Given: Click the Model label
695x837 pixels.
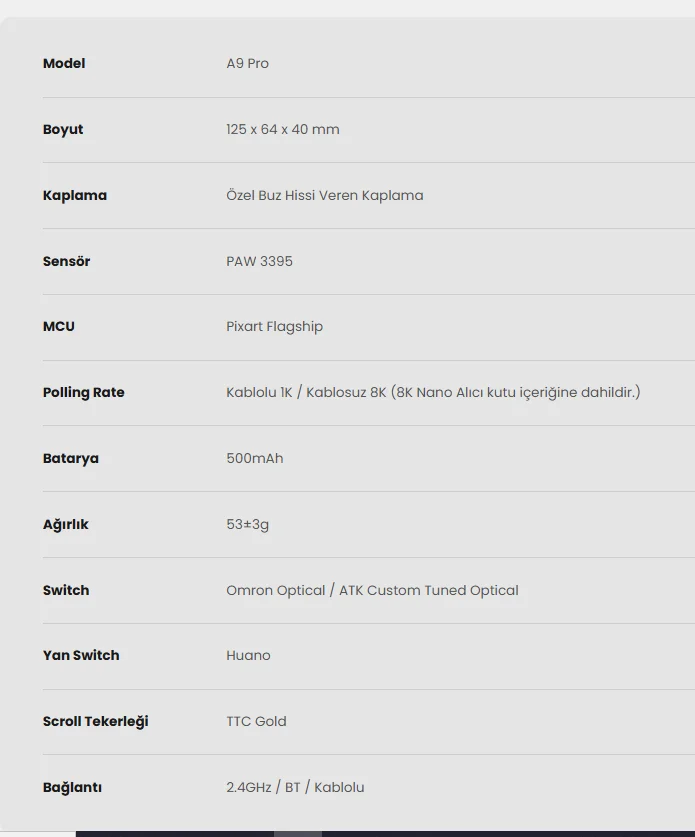Looking at the screenshot, I should [x=64, y=64].
